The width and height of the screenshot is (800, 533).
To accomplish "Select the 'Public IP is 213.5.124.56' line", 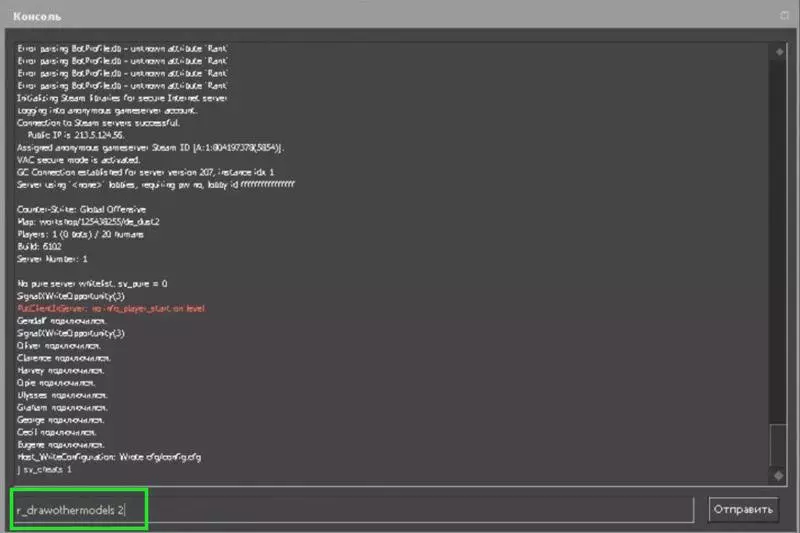I will (76, 135).
